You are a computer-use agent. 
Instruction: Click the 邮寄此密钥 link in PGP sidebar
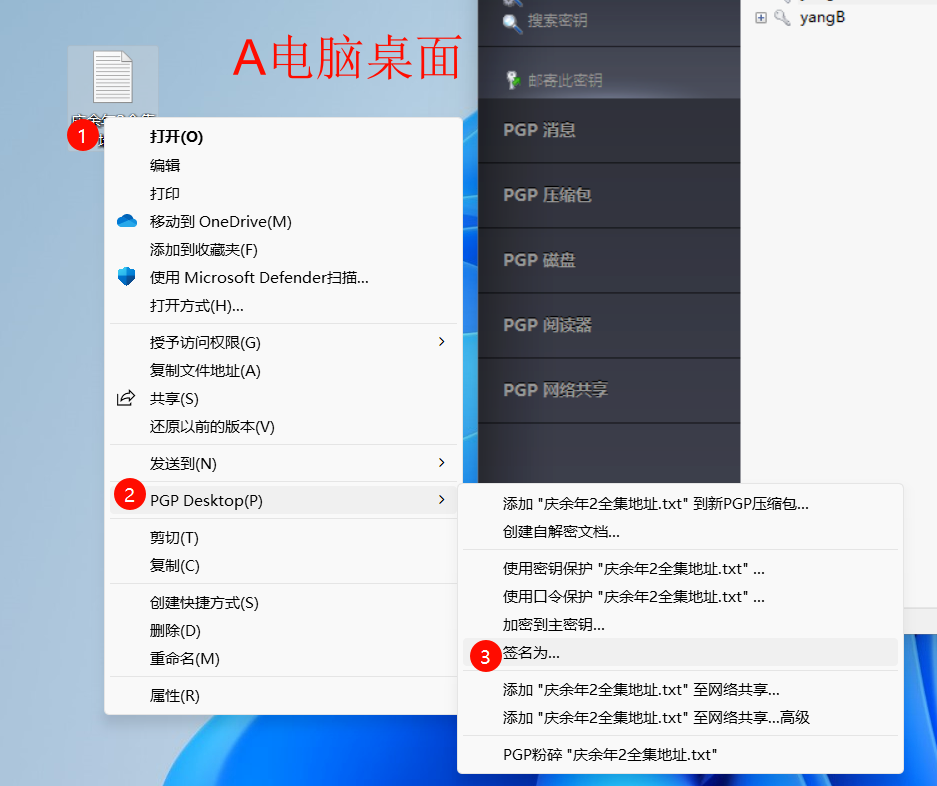pyautogui.click(x=565, y=80)
